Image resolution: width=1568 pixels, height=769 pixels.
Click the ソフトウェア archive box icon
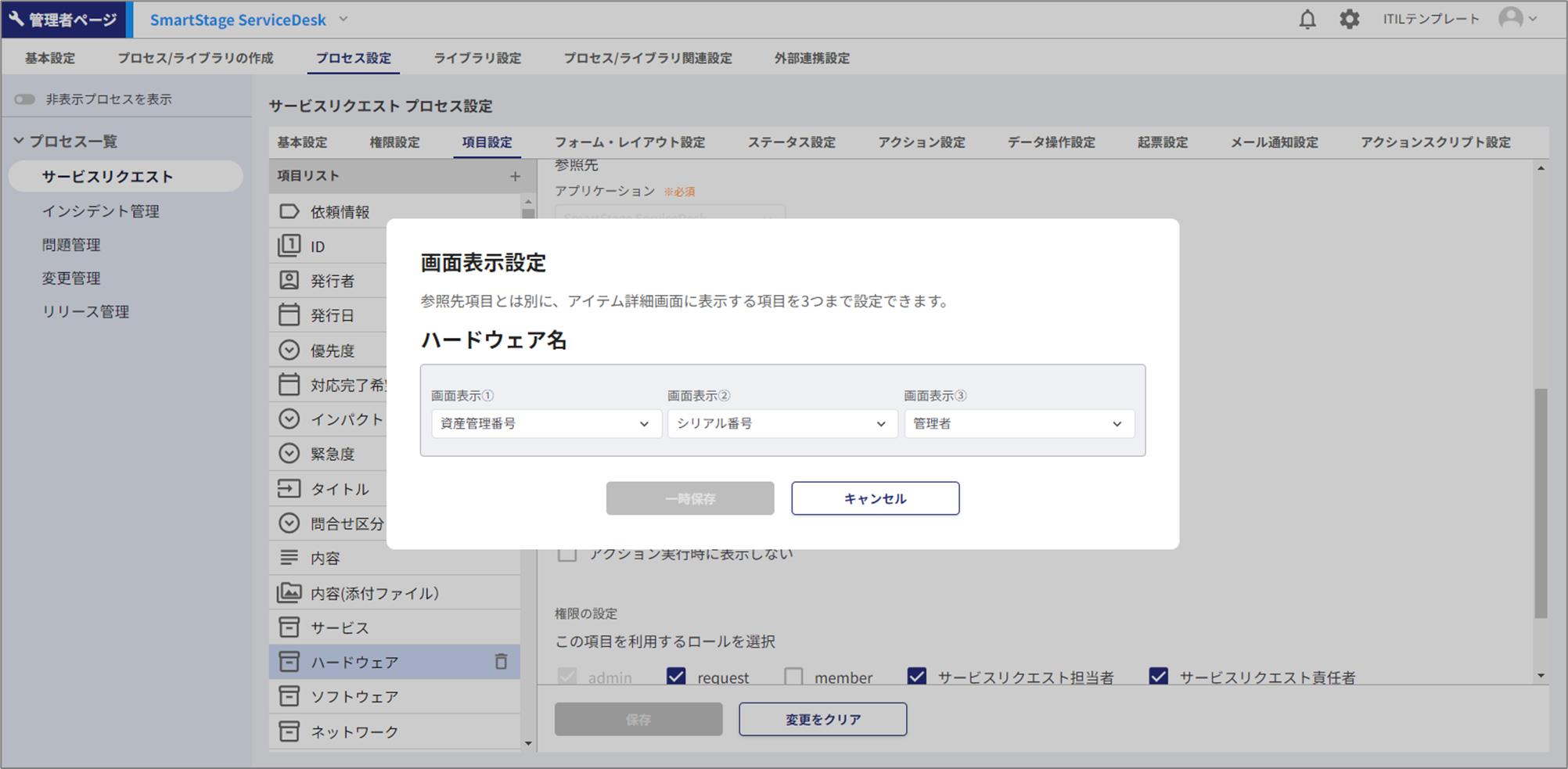click(x=289, y=696)
